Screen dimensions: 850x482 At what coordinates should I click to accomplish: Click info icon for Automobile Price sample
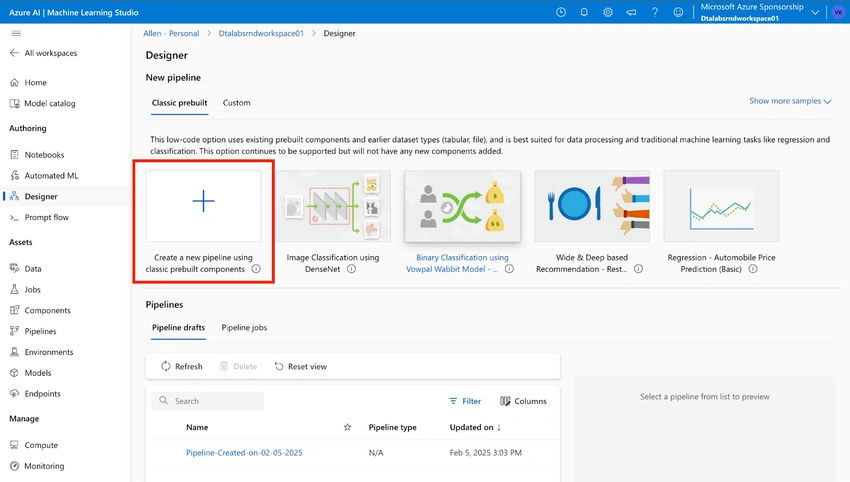pyautogui.click(x=753, y=269)
